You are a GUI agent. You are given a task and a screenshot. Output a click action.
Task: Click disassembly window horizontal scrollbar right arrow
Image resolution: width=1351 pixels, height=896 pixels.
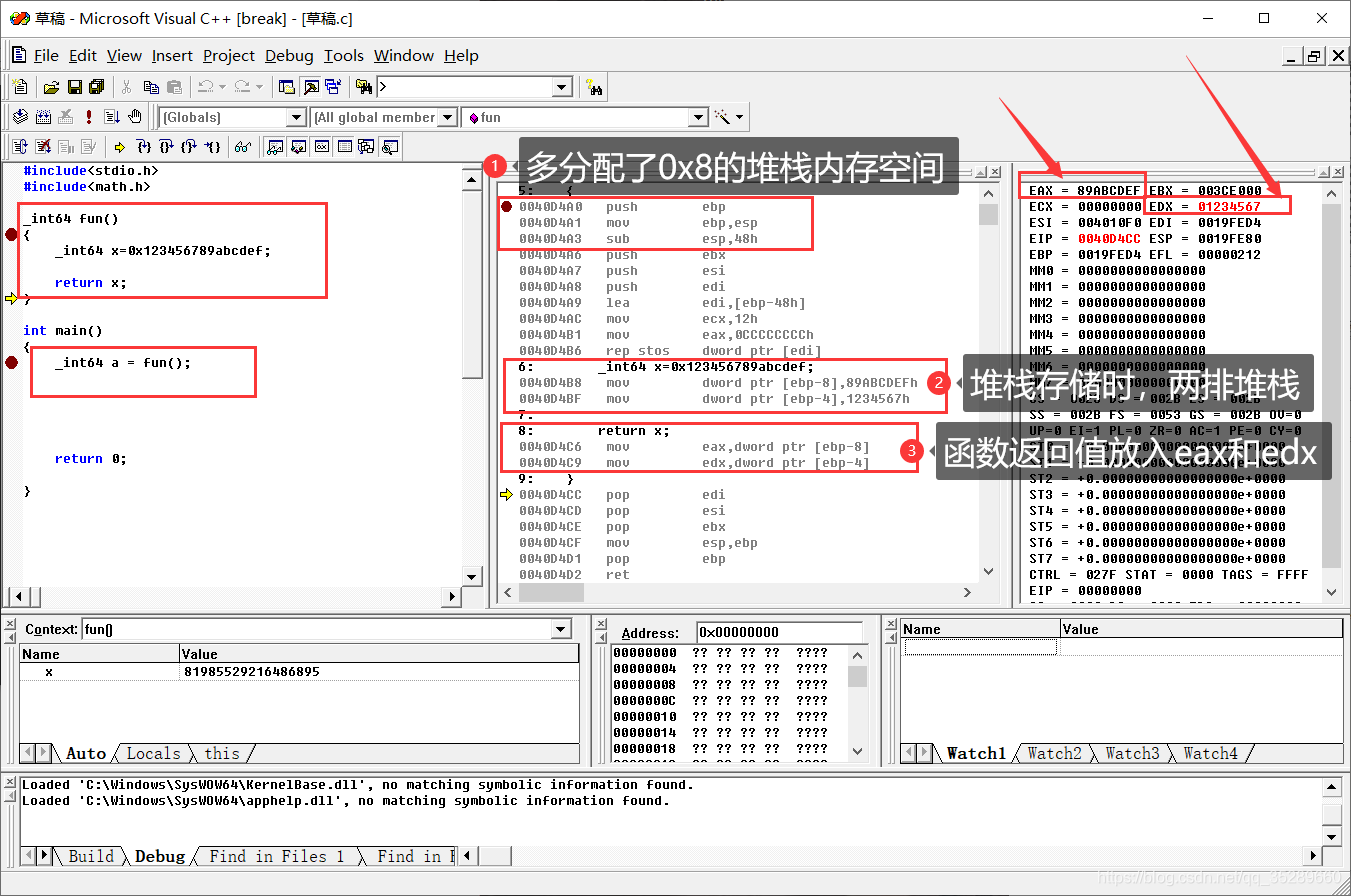click(x=967, y=592)
